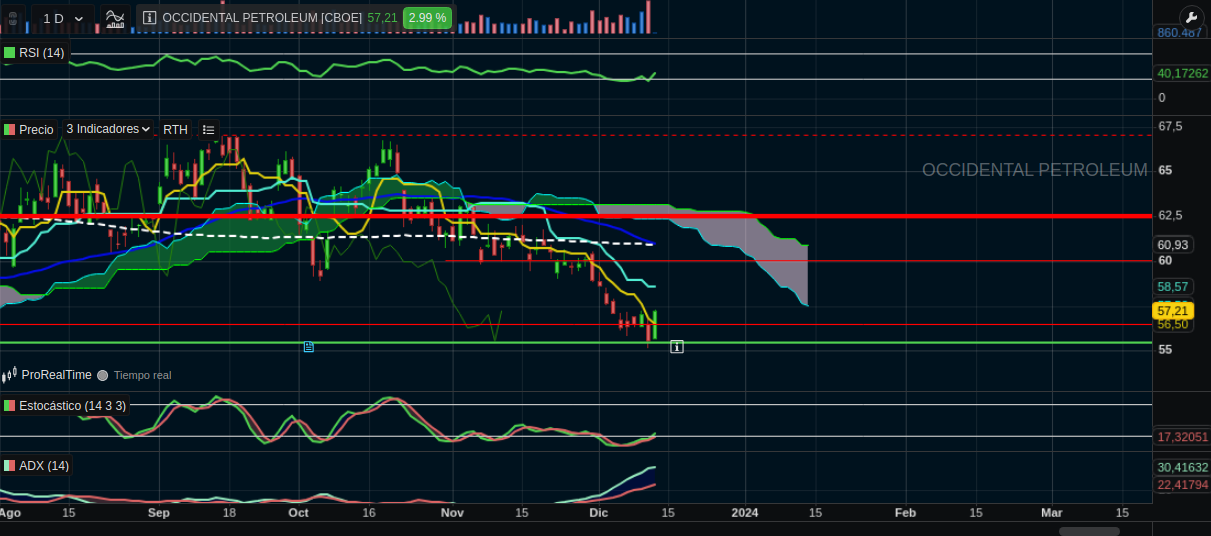Viewport: 1211px width, 536px height.
Task: Click the yellow 57,21 current price tag
Action: (x=1173, y=311)
